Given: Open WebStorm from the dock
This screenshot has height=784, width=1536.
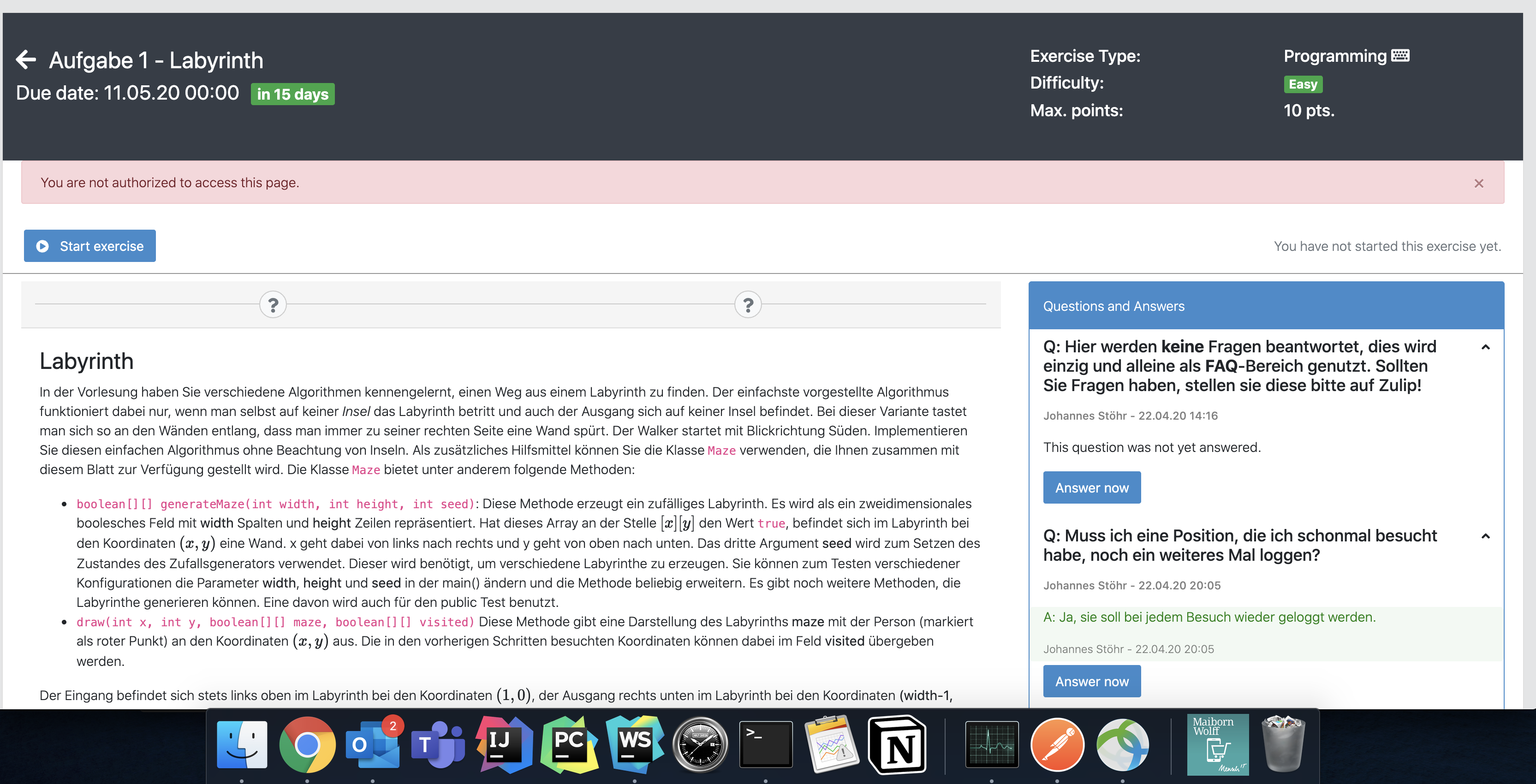Looking at the screenshot, I should point(635,745).
